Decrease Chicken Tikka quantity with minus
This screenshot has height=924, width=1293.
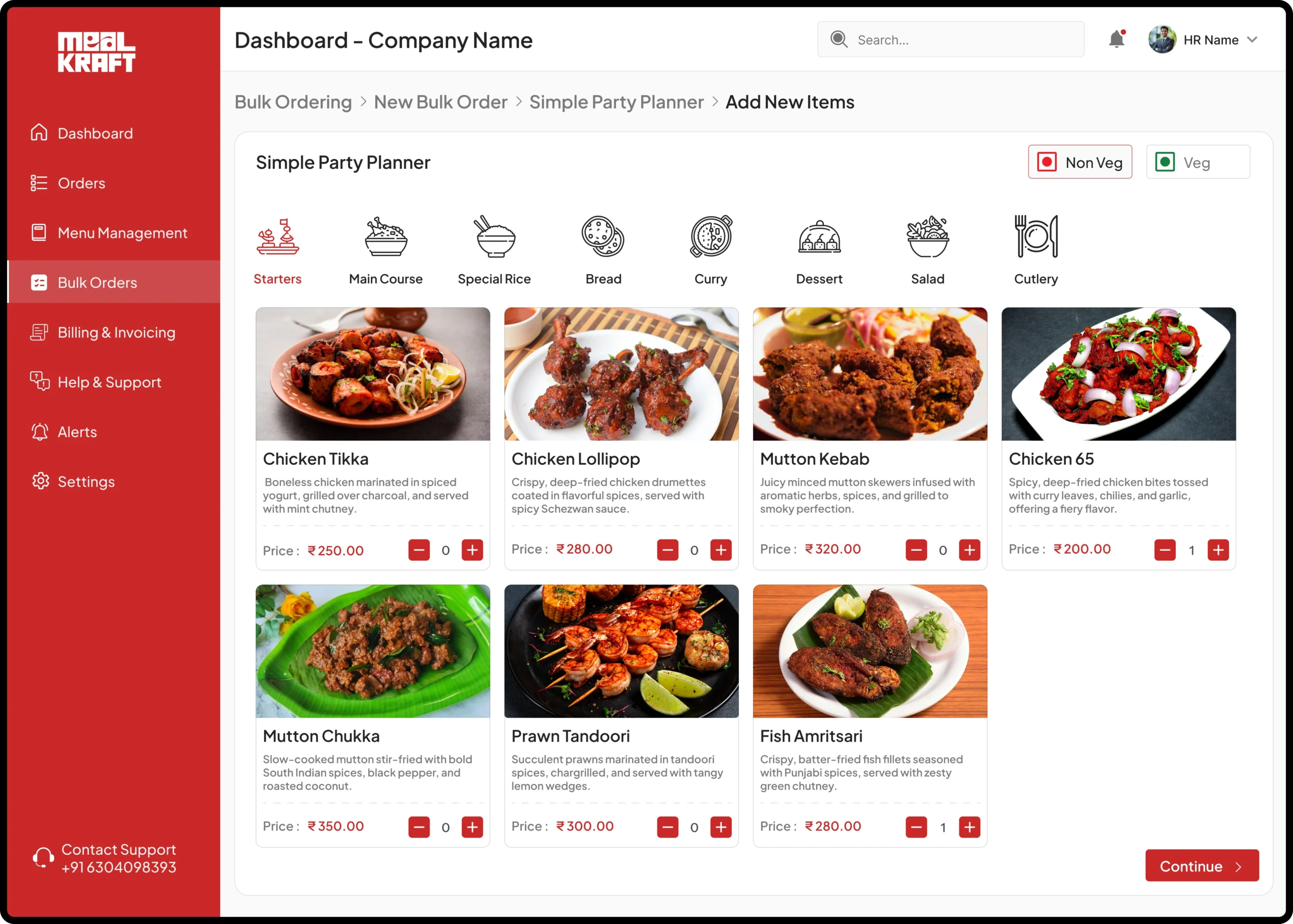coord(419,550)
